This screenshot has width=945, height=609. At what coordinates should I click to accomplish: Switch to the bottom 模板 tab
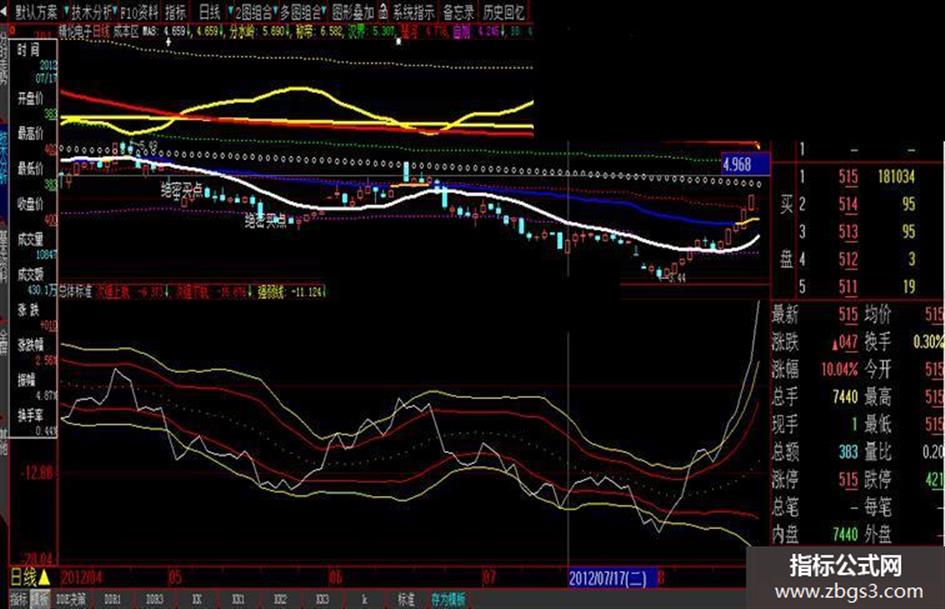click(40, 599)
